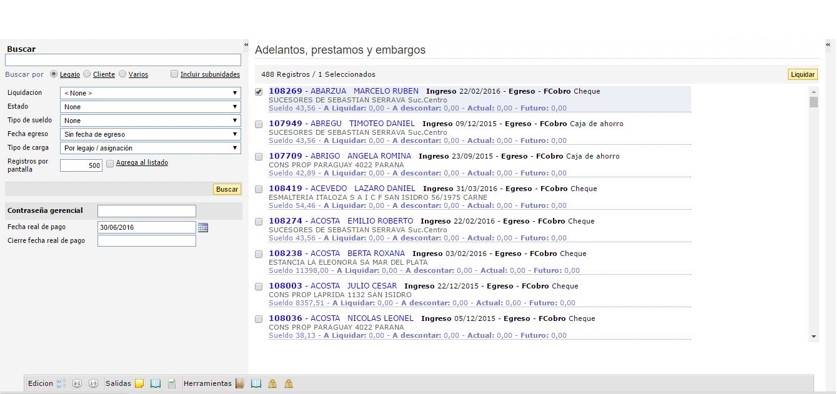This screenshot has height=394, width=837.
Task: Click the scrollbar down arrow of the list
Action: click(x=814, y=336)
